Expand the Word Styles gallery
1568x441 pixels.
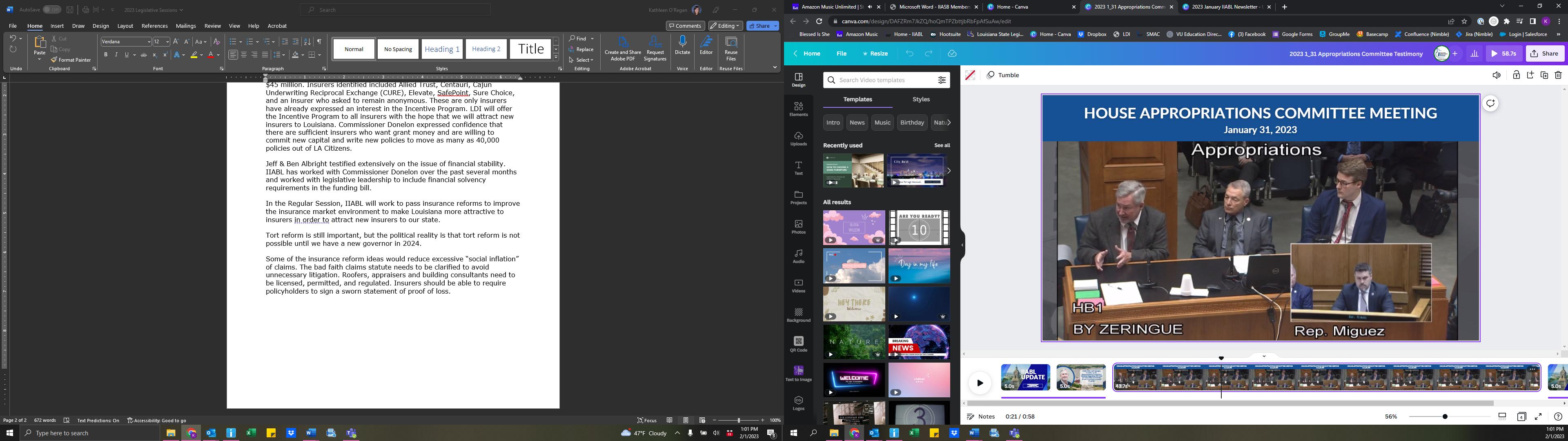(556, 57)
